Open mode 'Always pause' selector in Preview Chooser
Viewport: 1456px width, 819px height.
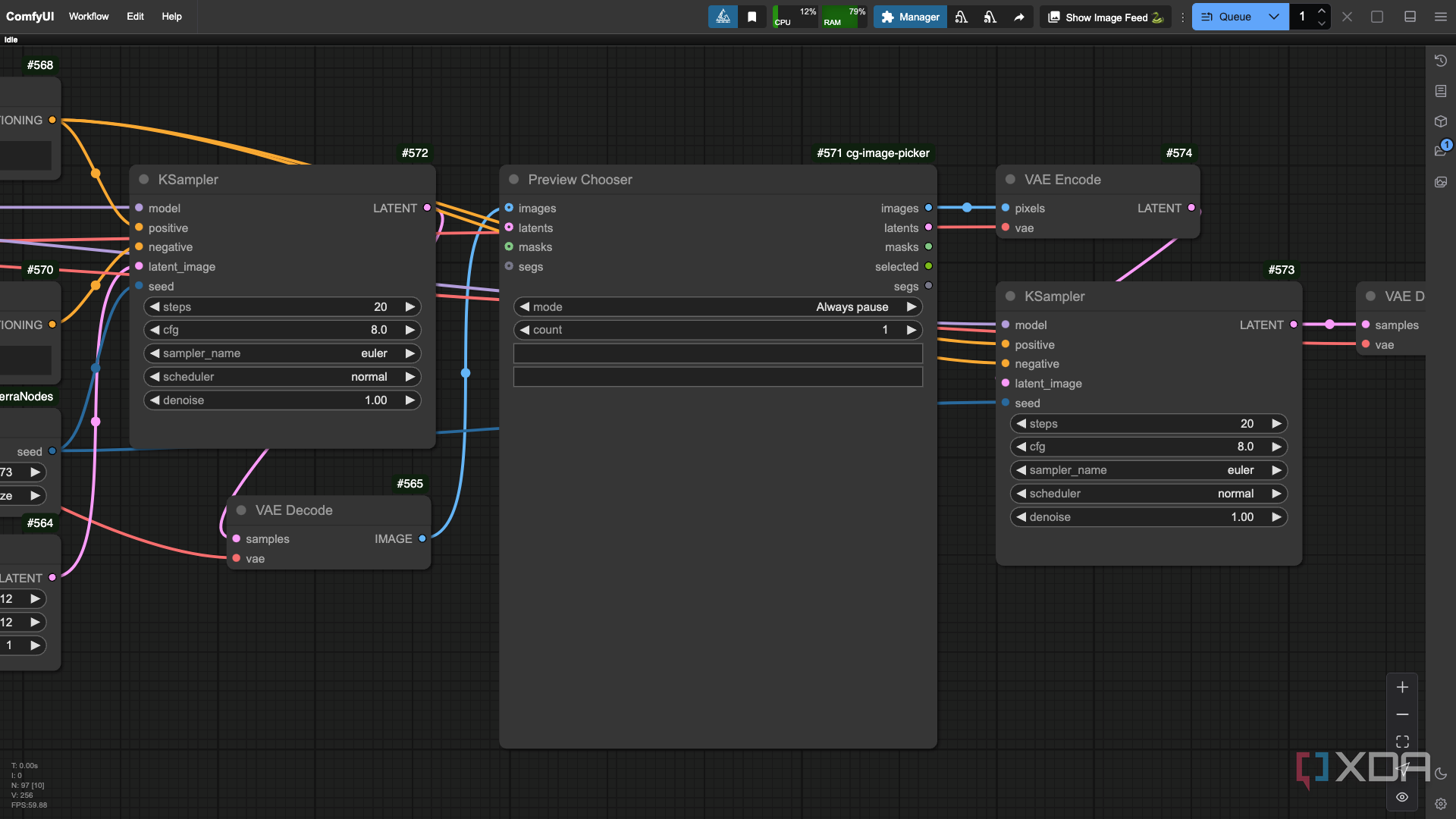tap(717, 307)
